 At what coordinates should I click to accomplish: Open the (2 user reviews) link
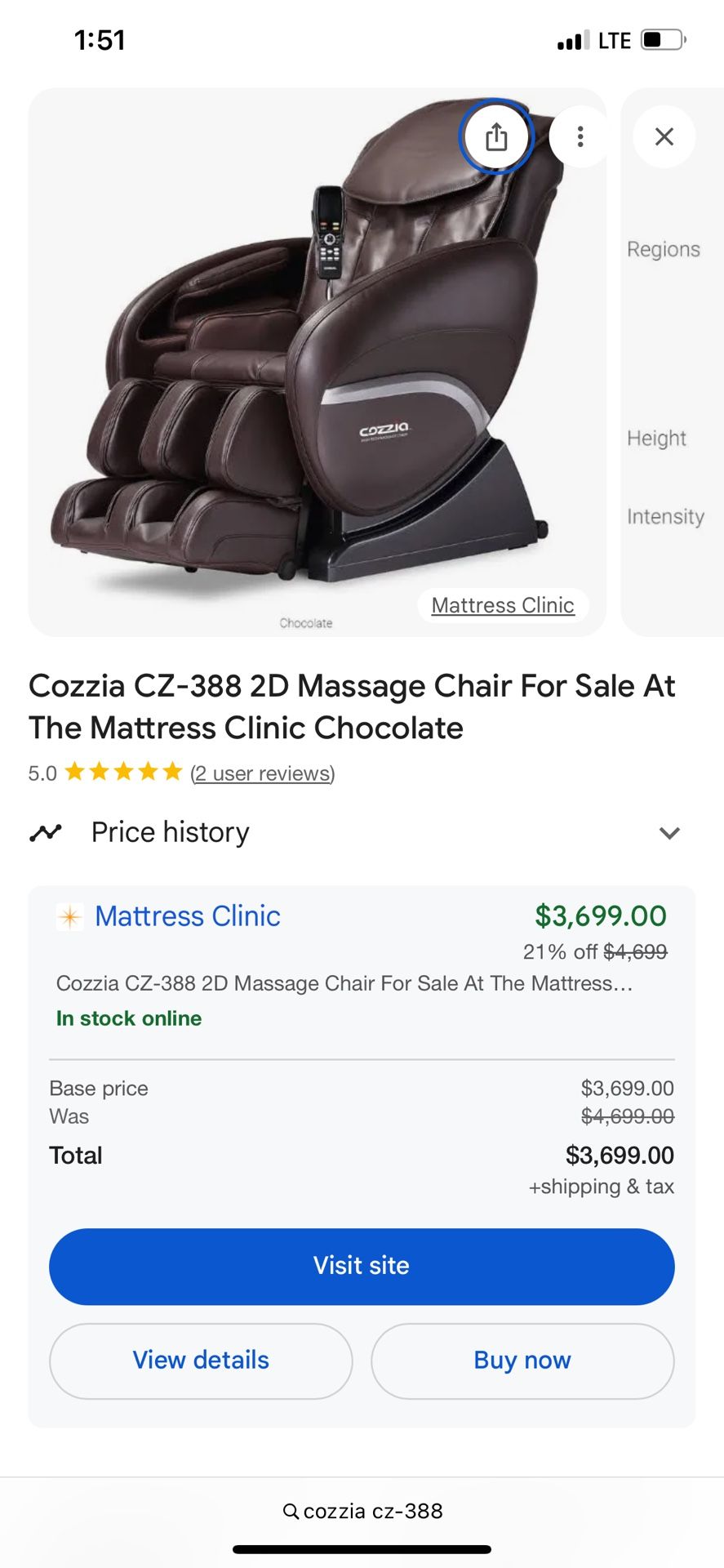tap(262, 773)
